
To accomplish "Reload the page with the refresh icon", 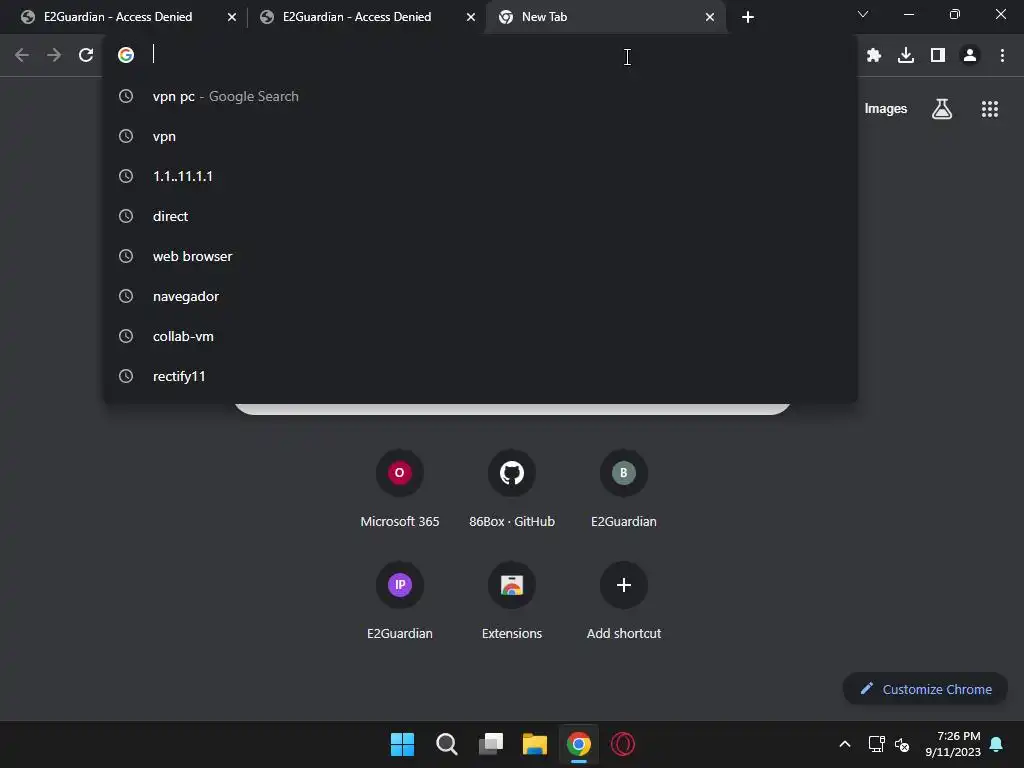I will 86,56.
